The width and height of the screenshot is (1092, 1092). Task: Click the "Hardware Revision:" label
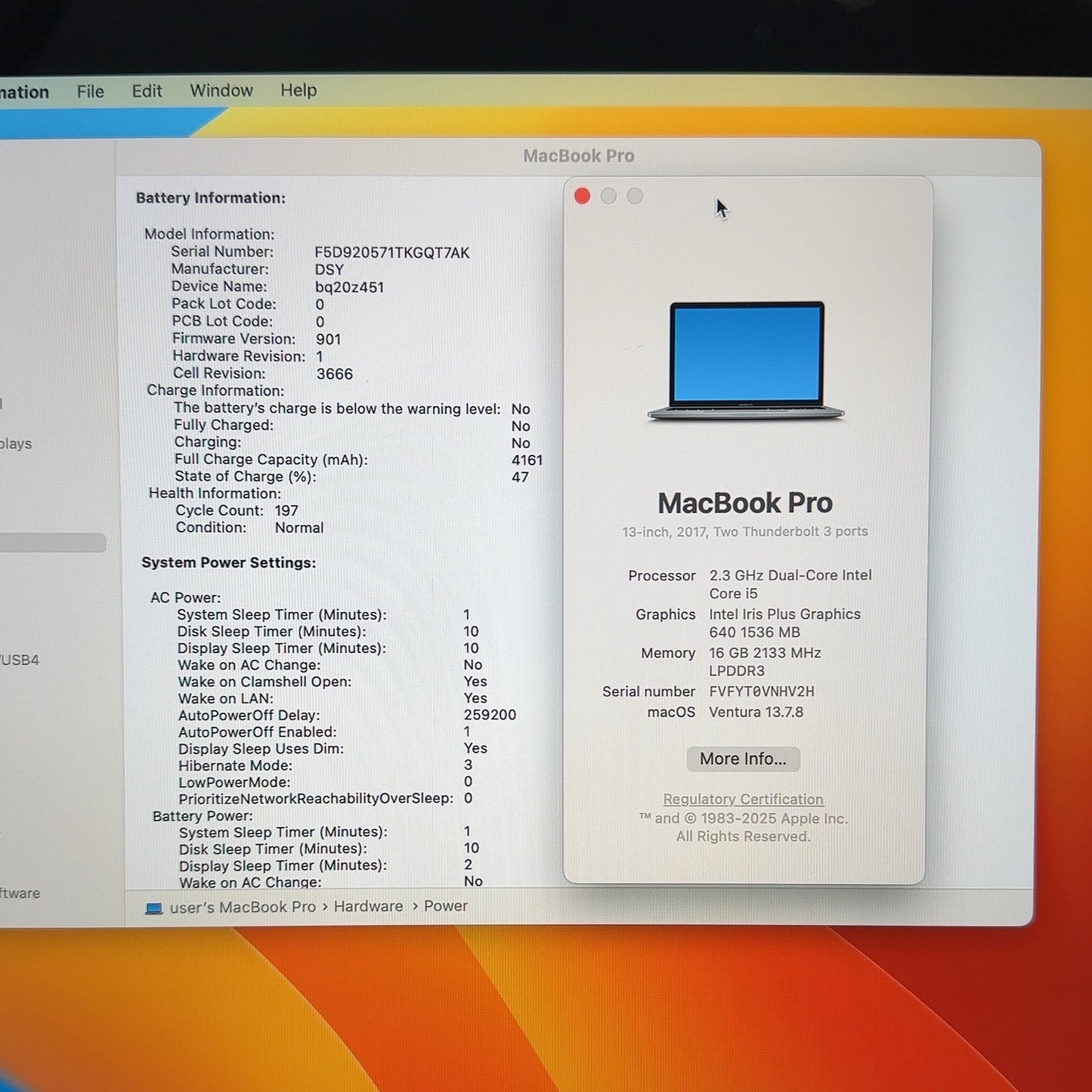(239, 356)
